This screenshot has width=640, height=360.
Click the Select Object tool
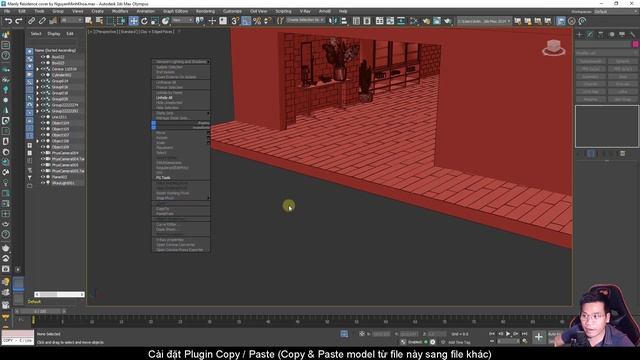click(89, 21)
